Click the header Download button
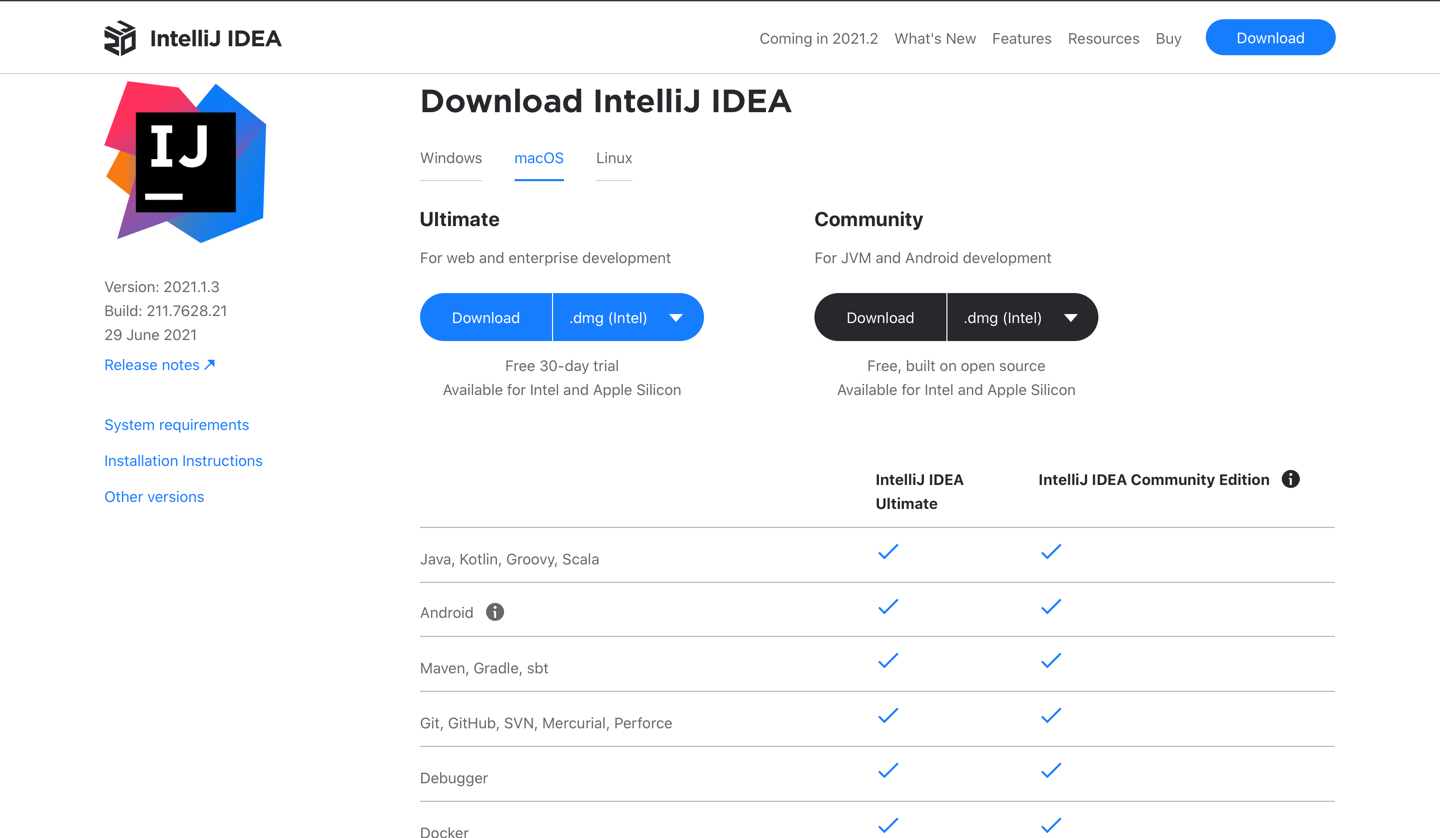 [1270, 38]
